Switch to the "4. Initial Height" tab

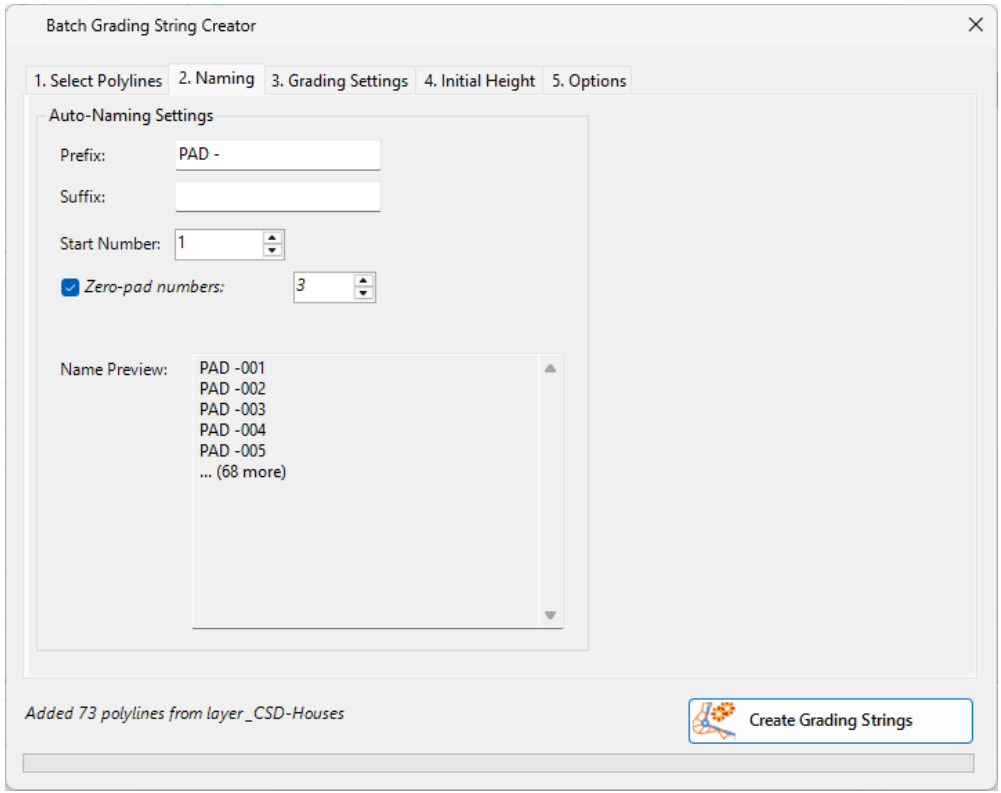click(x=479, y=80)
